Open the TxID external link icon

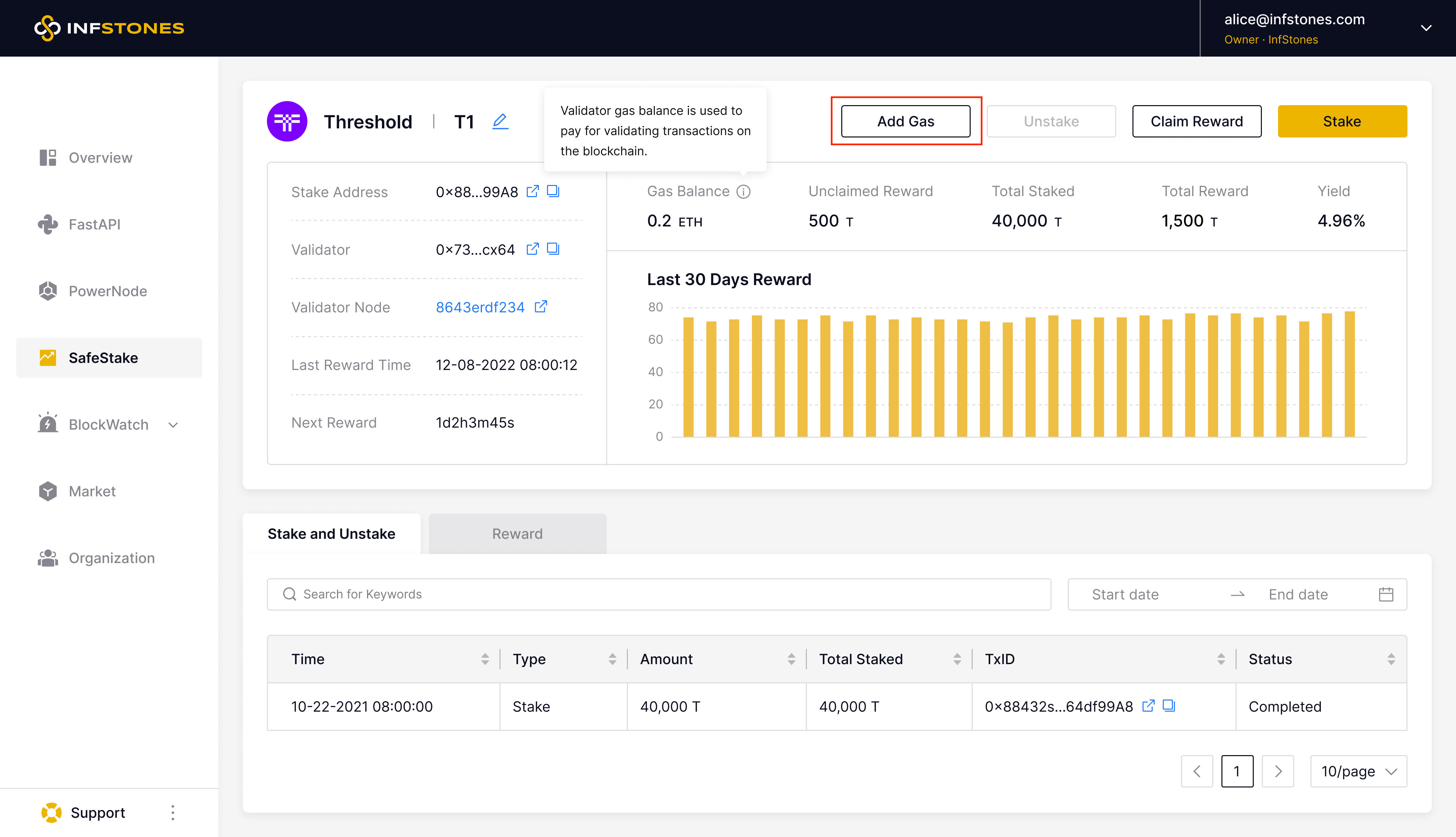(x=1148, y=705)
